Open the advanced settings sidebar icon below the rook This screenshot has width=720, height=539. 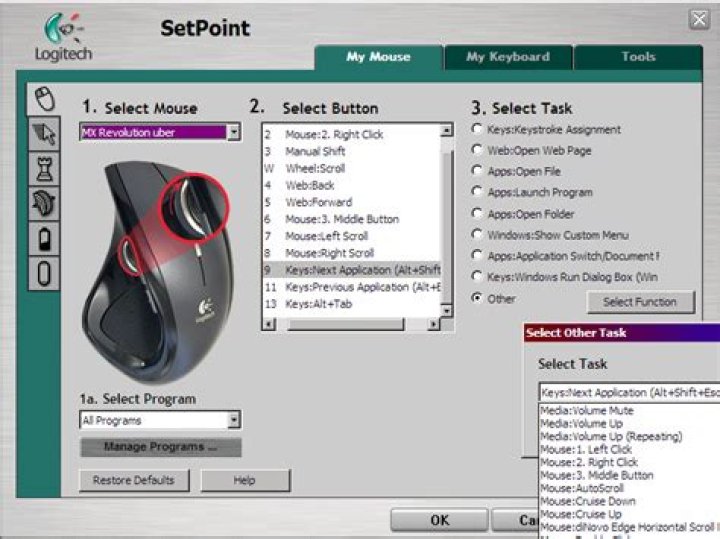tap(45, 204)
